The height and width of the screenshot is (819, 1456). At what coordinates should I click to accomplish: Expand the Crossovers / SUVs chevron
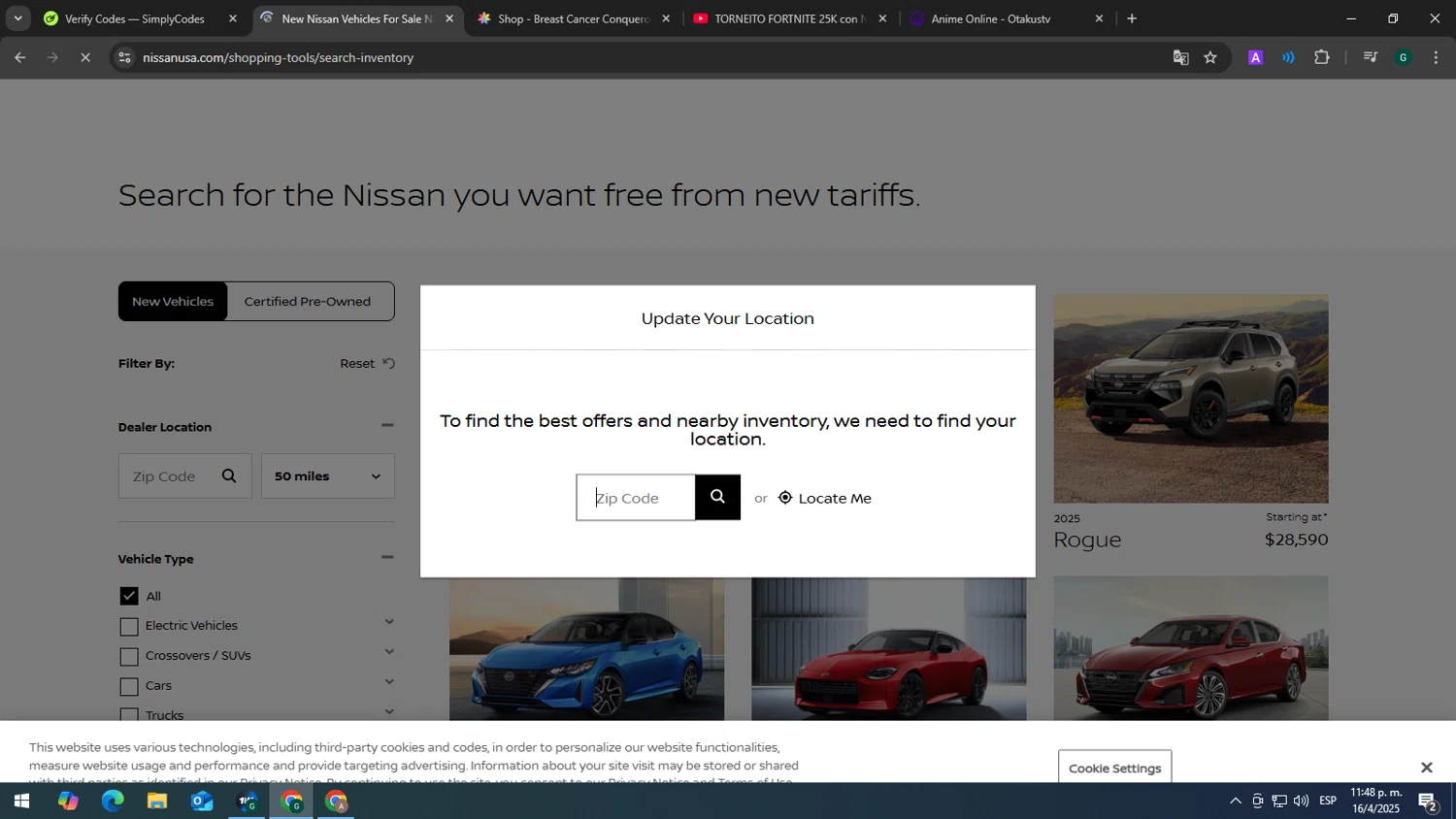pyautogui.click(x=389, y=652)
